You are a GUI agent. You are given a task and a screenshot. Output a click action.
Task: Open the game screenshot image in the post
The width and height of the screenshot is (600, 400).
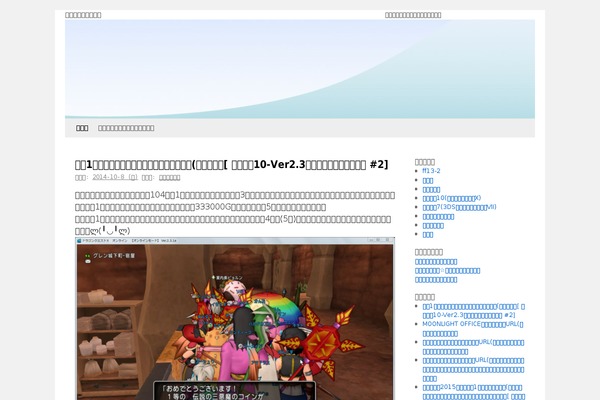[x=235, y=318]
